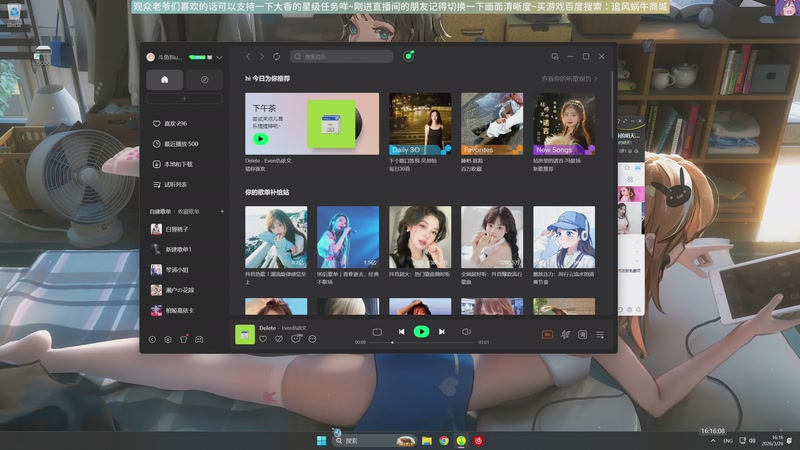Open File Explorer from taskbar
The image size is (800, 450).
click(x=427, y=440)
